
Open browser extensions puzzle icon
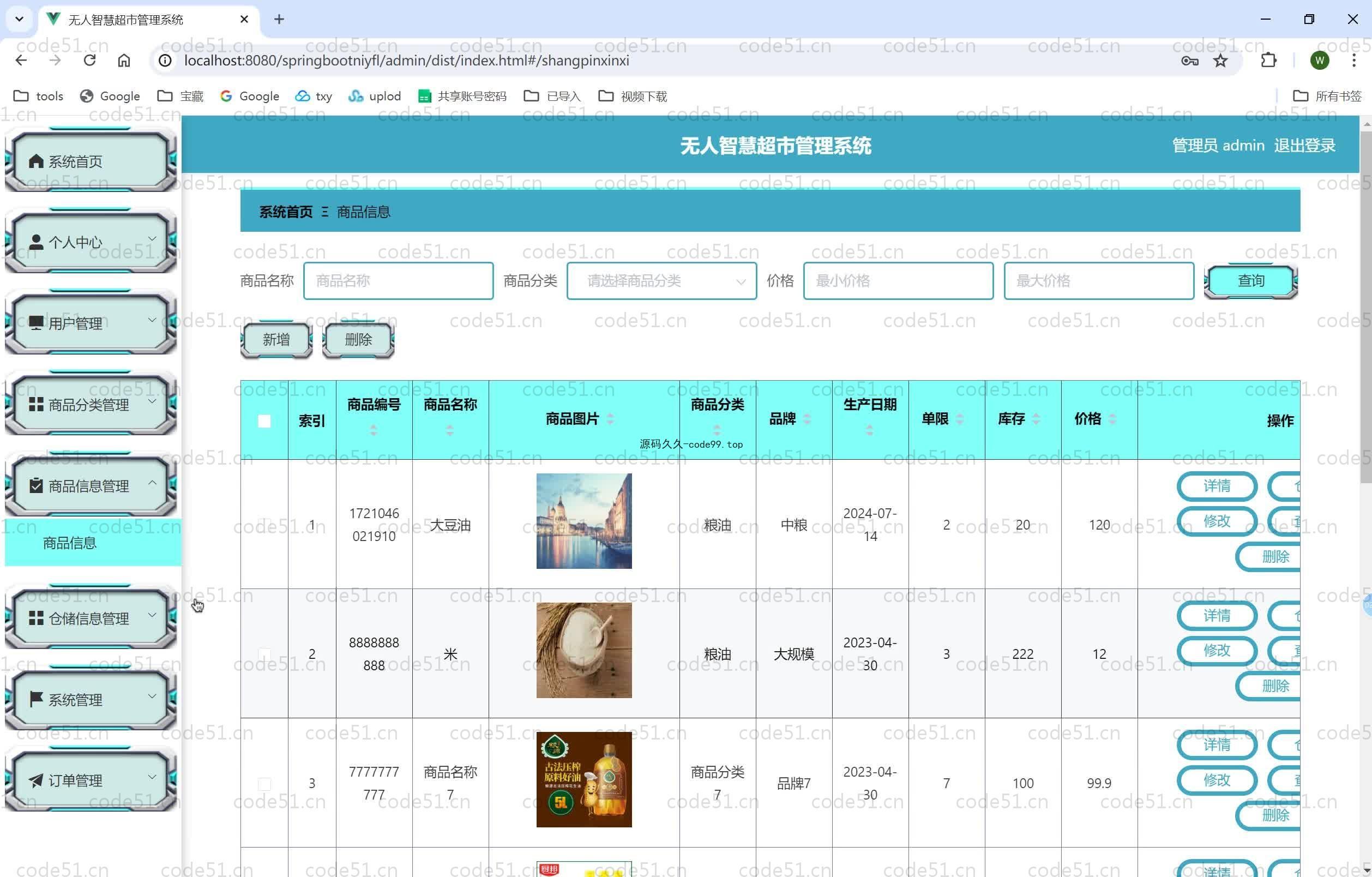pyautogui.click(x=1268, y=61)
